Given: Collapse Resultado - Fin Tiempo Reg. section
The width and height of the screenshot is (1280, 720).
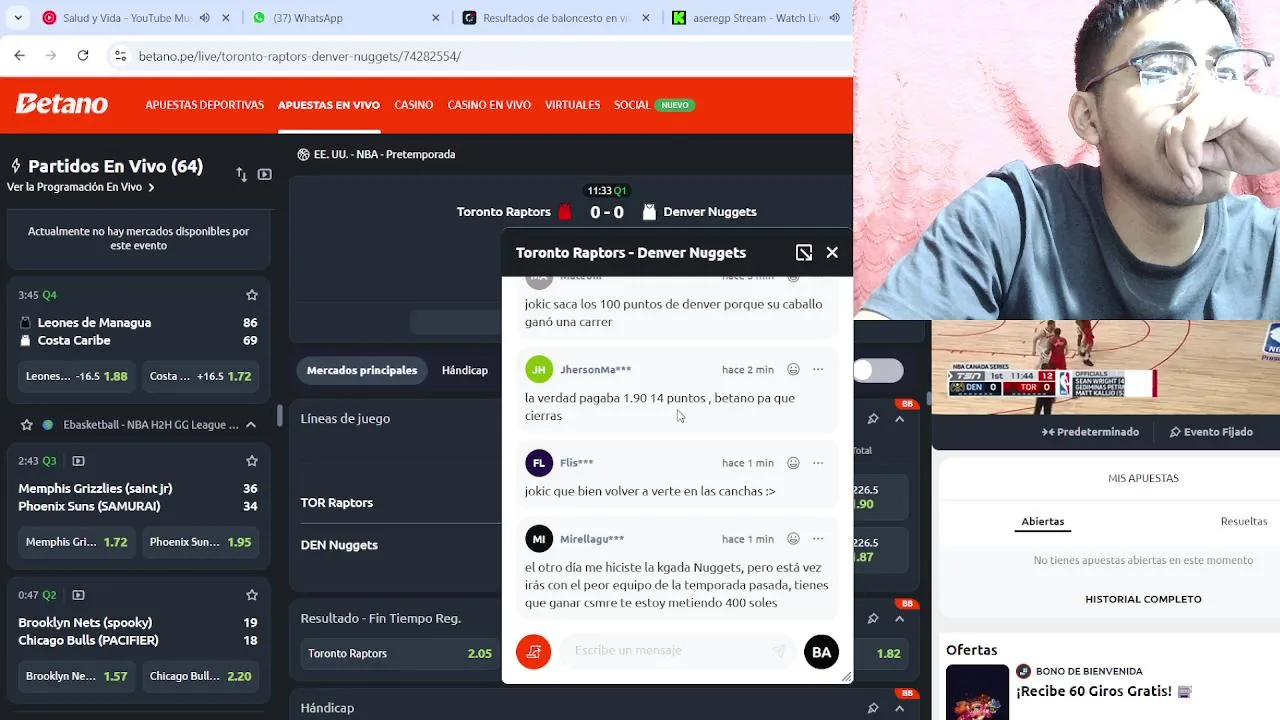Looking at the screenshot, I should tap(899, 619).
